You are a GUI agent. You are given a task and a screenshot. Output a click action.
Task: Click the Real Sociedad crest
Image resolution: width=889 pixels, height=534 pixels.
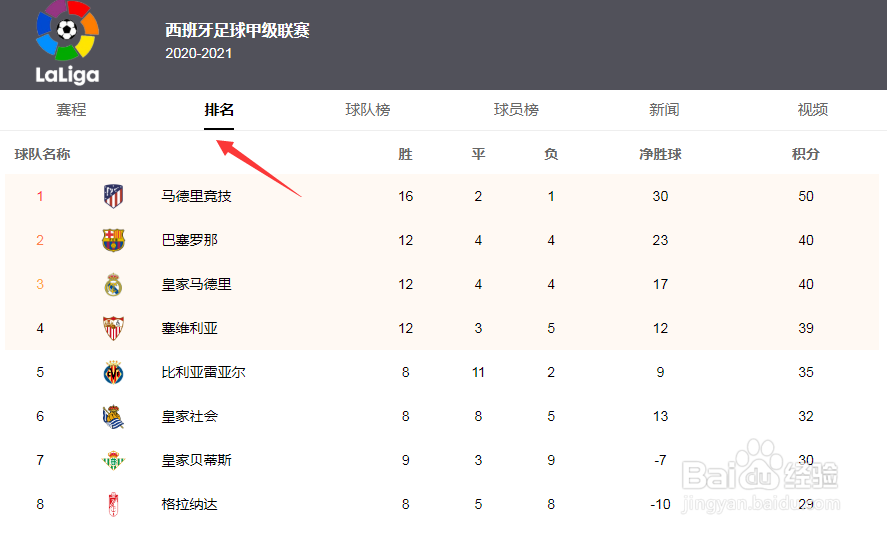pyautogui.click(x=113, y=417)
